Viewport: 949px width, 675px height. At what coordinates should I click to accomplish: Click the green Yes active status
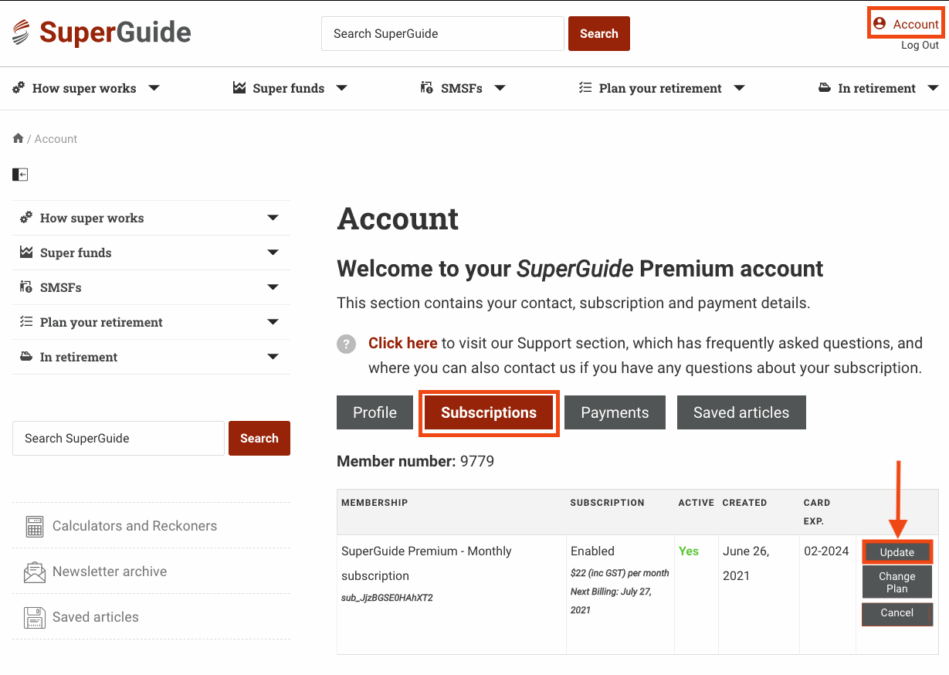(688, 551)
